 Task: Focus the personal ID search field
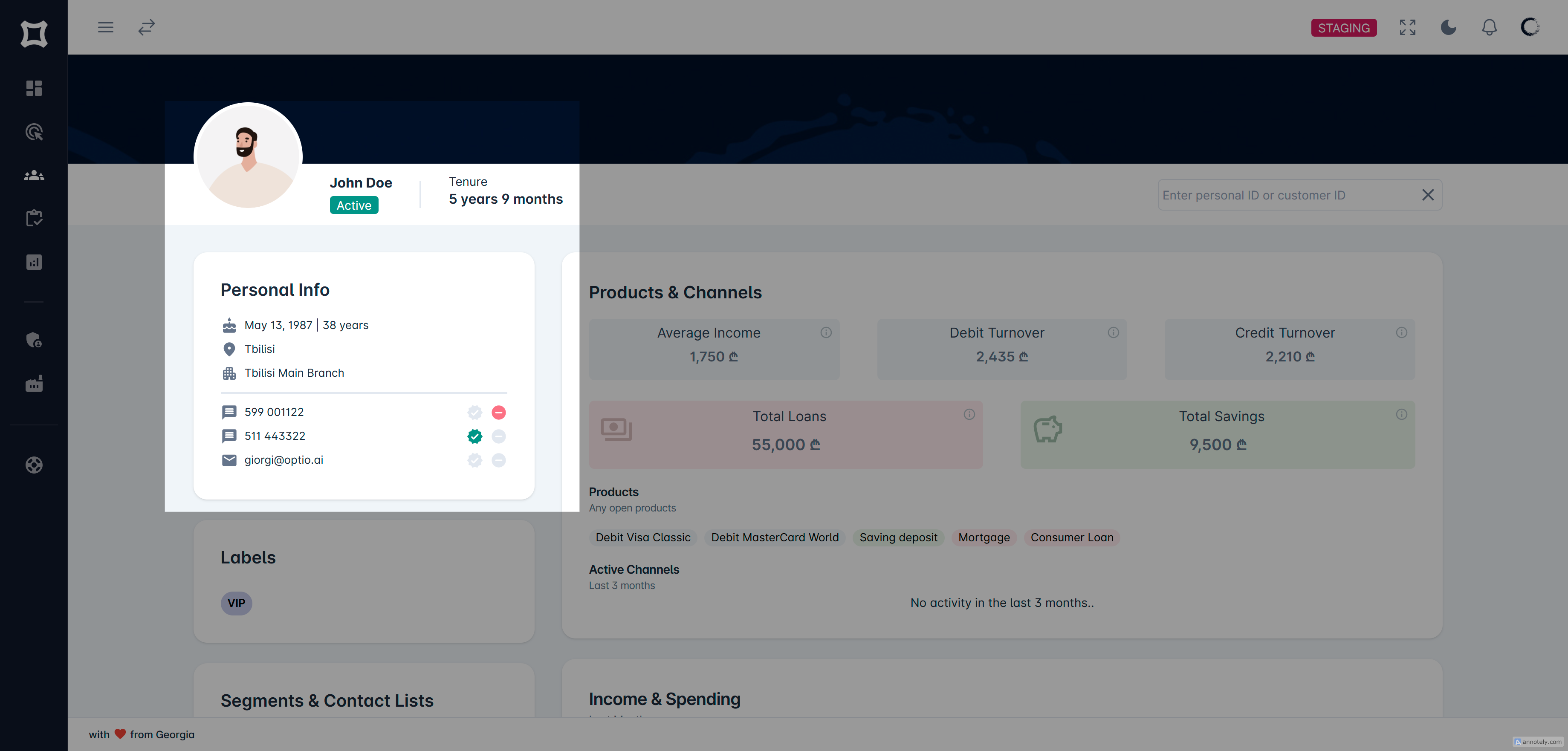point(1284,195)
